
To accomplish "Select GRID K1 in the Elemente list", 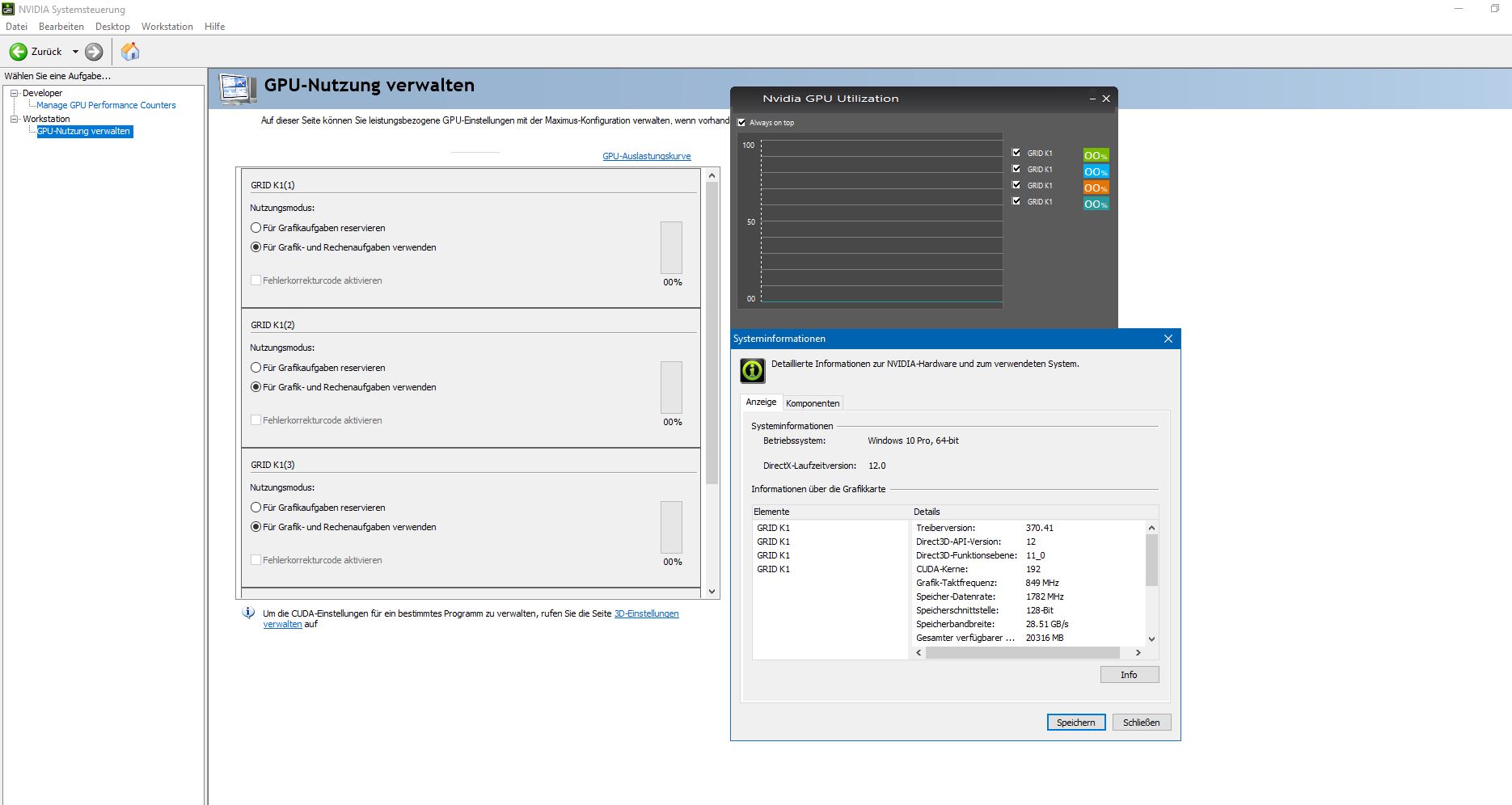I will tap(772, 527).
